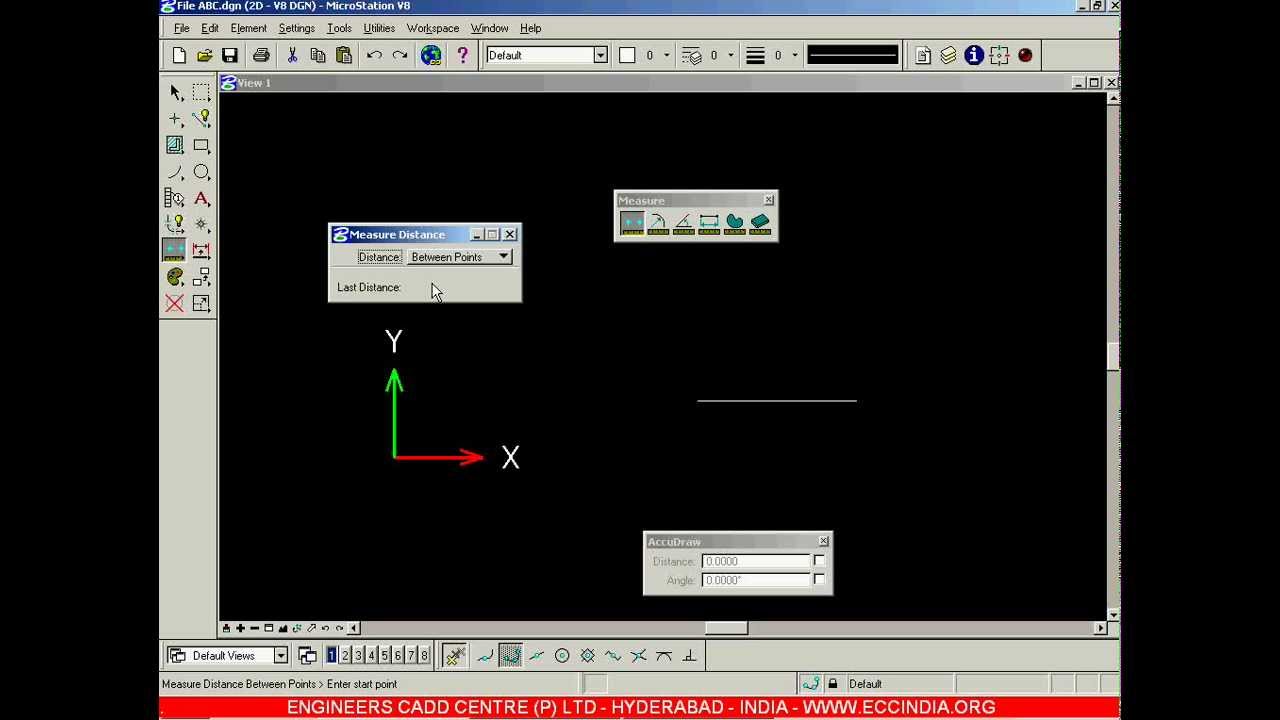Click status bar lock icon
Image resolution: width=1280 pixels, height=720 pixels.
tap(832, 684)
